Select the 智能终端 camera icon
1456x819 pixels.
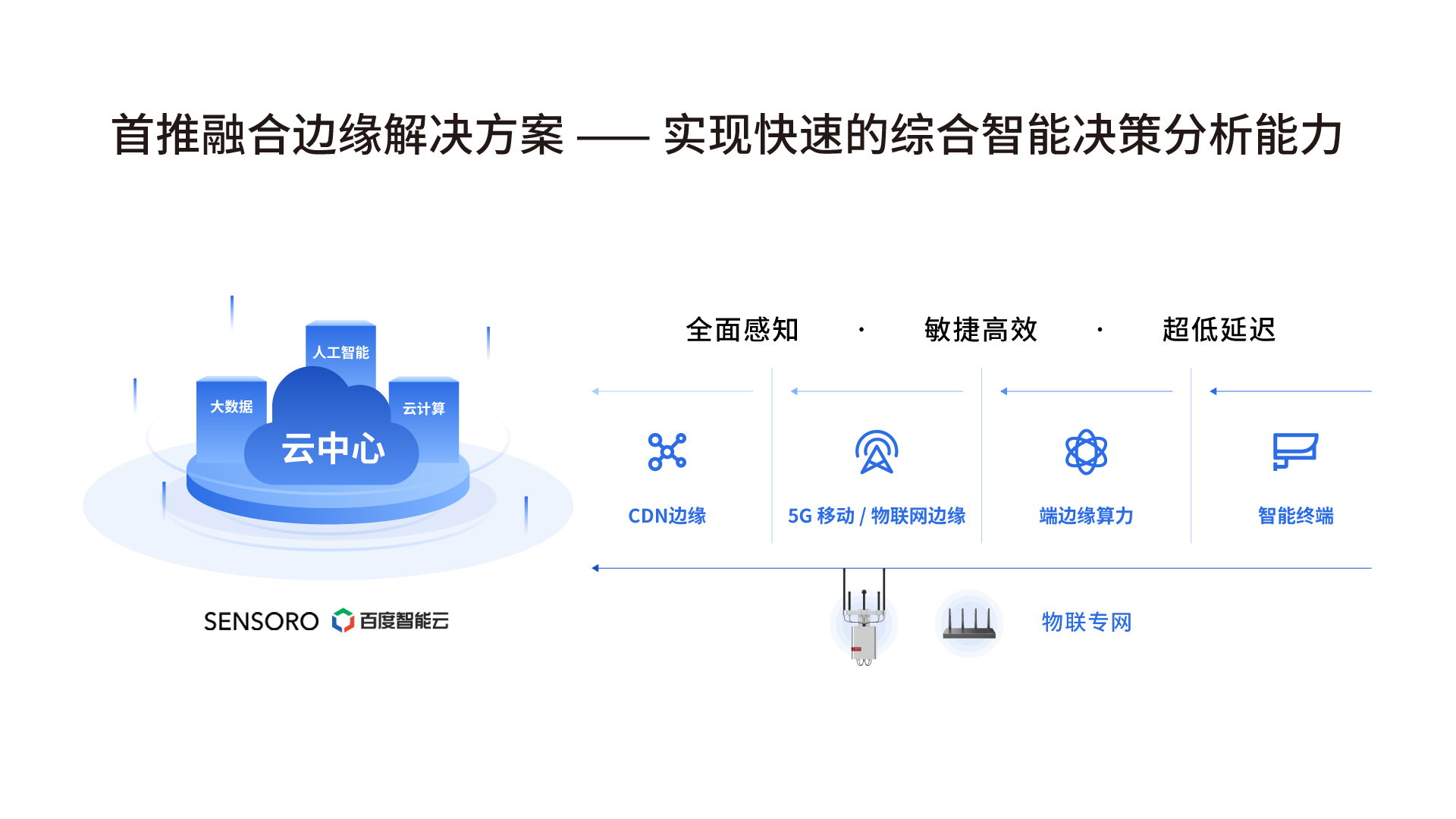(1295, 452)
